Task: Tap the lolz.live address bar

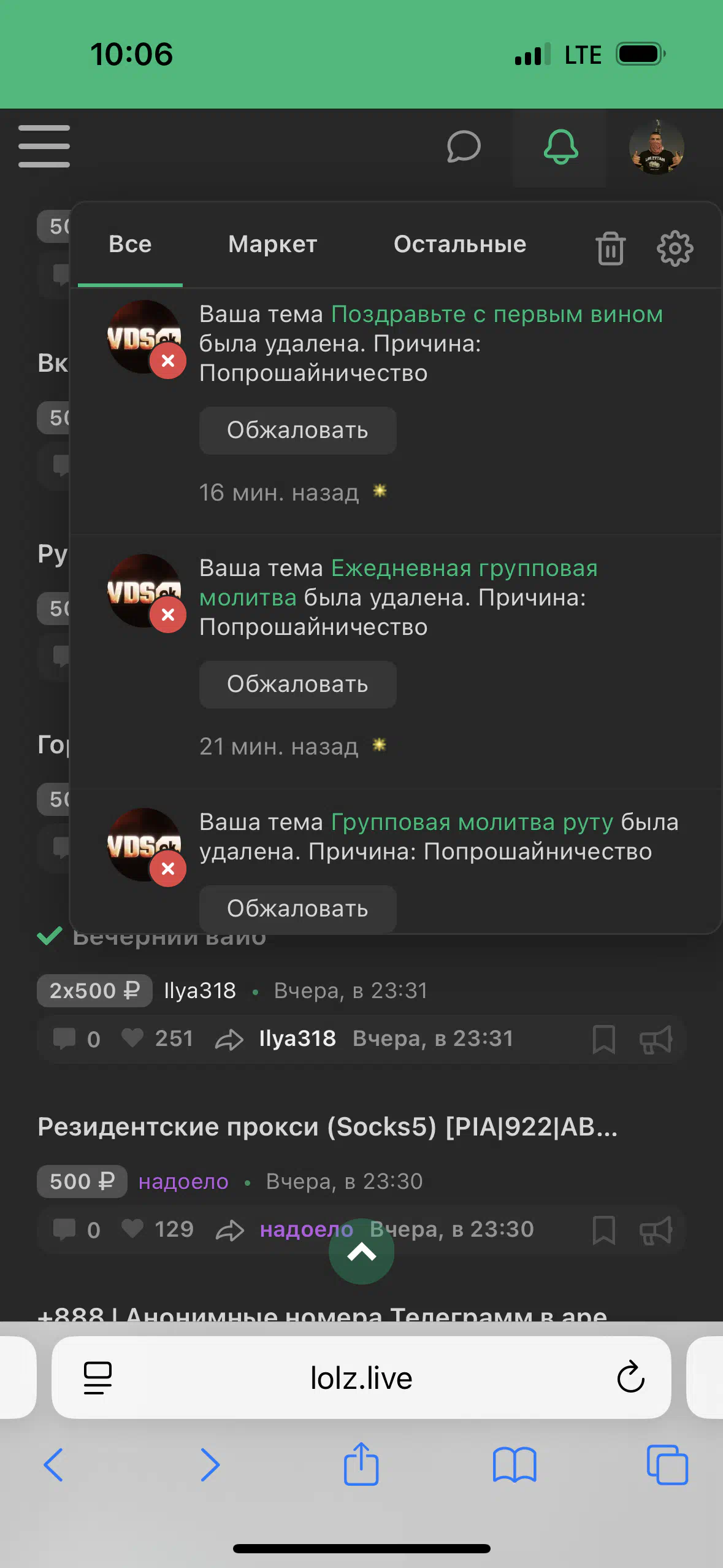Action: tap(361, 1378)
